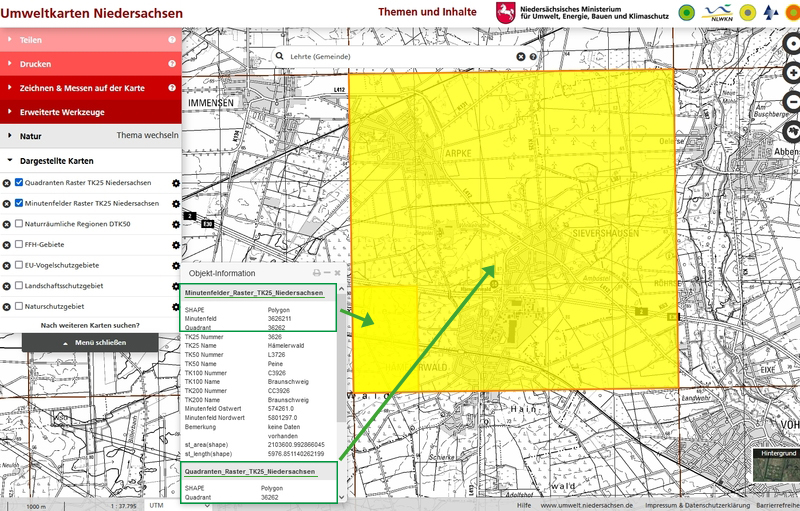The width and height of the screenshot is (800, 511).
Task: Click Menü schließen button
Action: [x=89, y=342]
